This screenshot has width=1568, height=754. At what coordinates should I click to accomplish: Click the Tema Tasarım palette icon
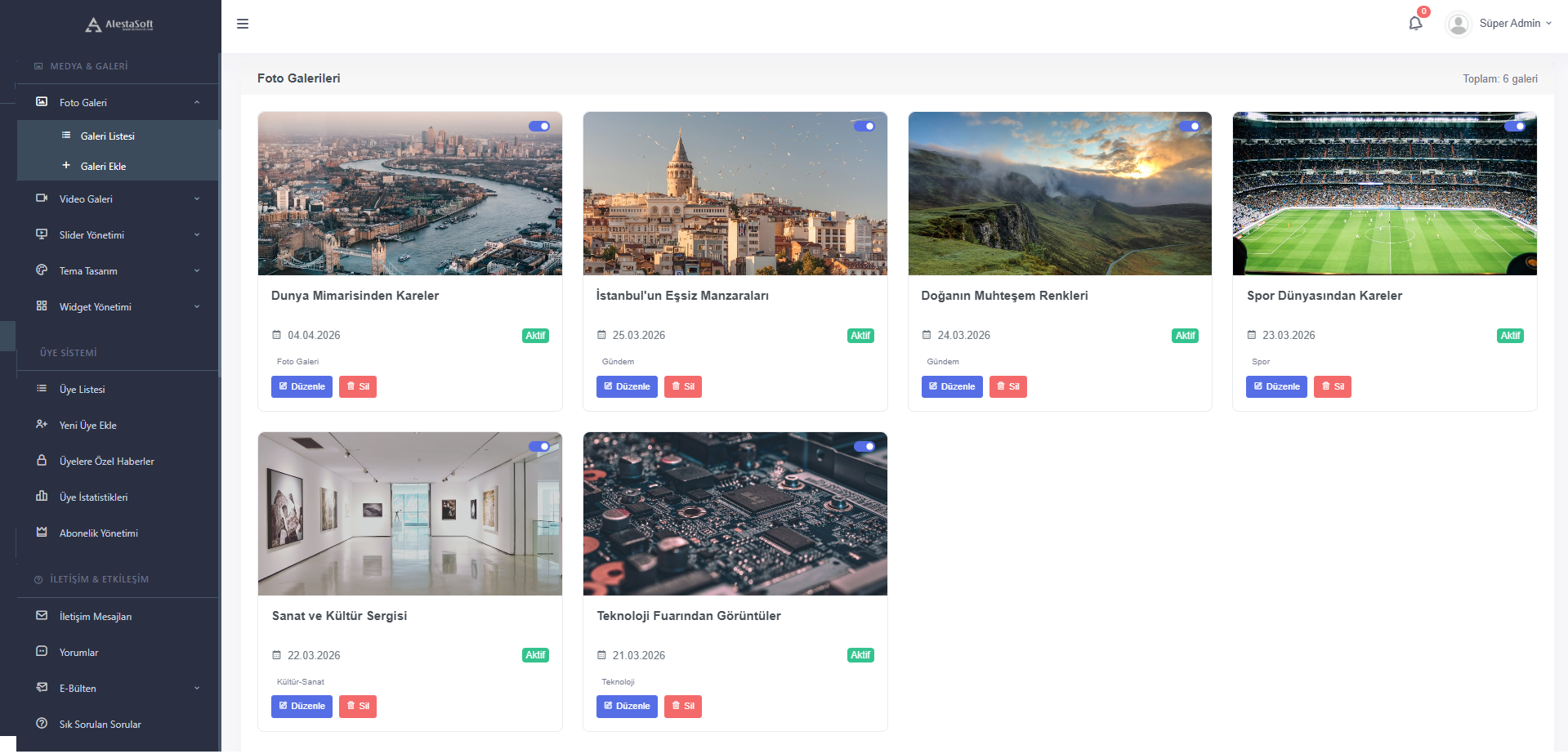point(42,270)
